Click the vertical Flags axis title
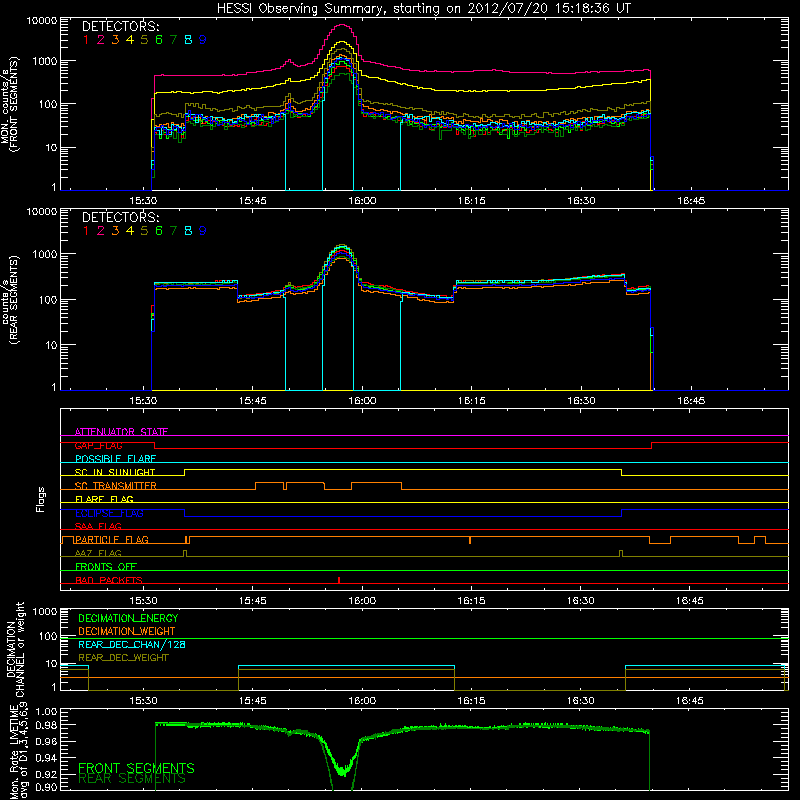This screenshot has width=800, height=800. [x=41, y=499]
